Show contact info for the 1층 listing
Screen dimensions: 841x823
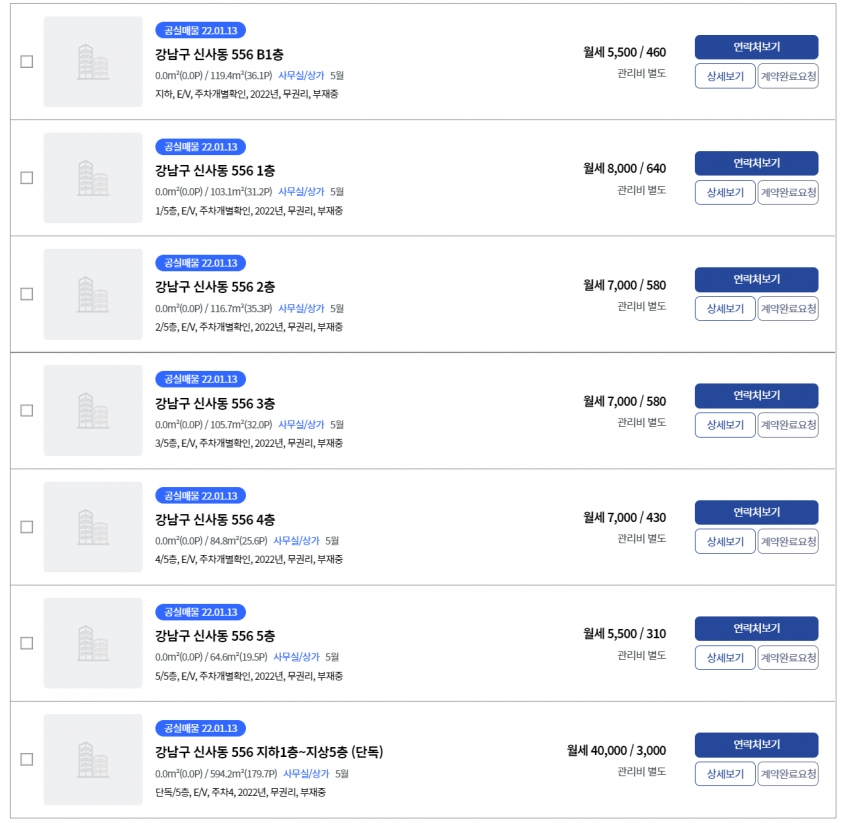(x=756, y=163)
